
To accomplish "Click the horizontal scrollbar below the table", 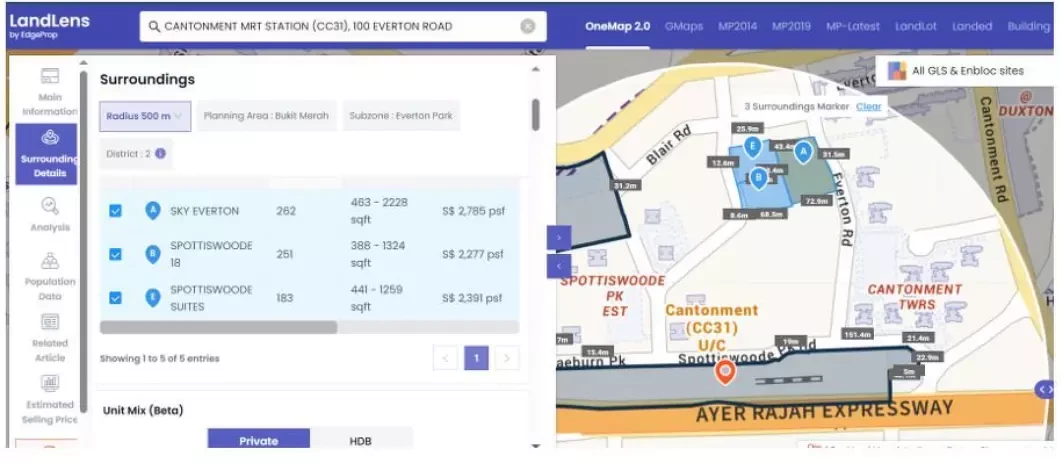I will pyautogui.click(x=219, y=327).
